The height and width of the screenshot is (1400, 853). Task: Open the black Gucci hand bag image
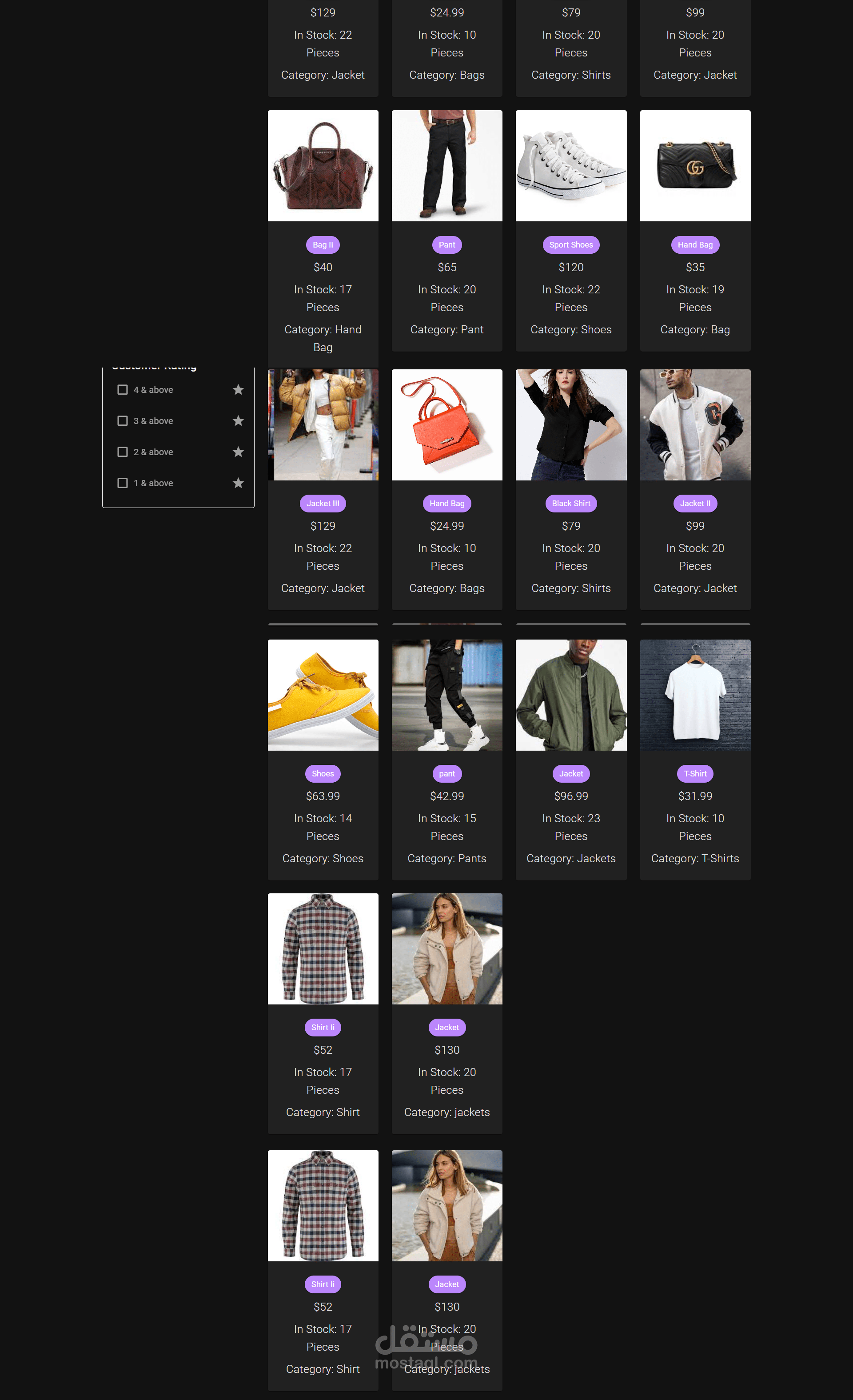695,166
